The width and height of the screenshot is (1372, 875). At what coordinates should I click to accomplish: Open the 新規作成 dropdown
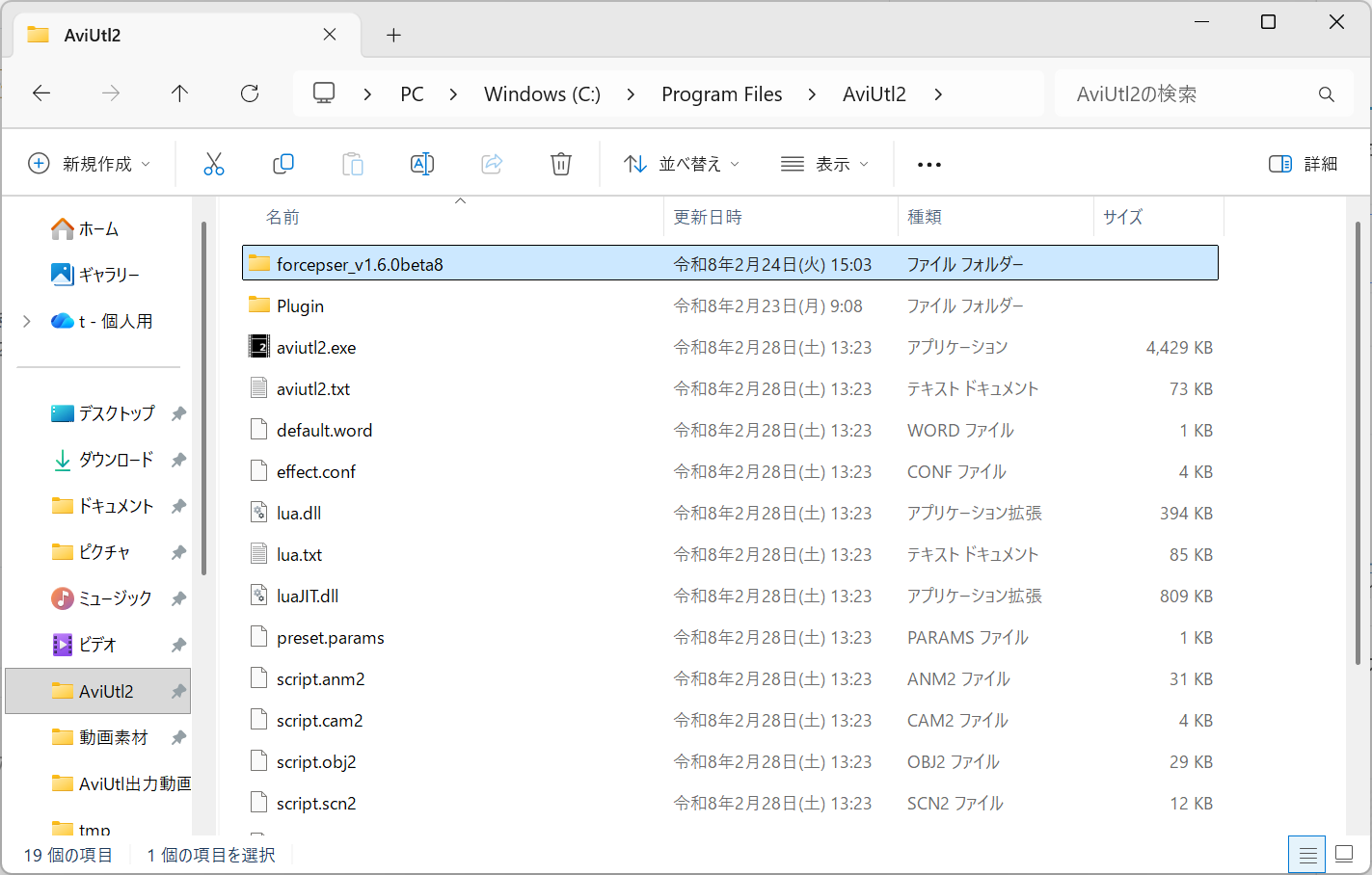coord(90,164)
